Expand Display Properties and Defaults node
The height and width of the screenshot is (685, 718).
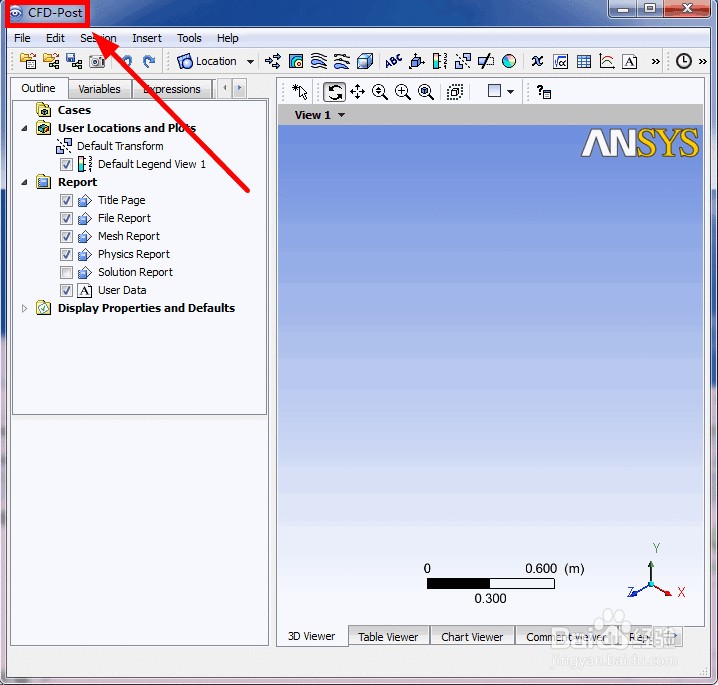25,308
